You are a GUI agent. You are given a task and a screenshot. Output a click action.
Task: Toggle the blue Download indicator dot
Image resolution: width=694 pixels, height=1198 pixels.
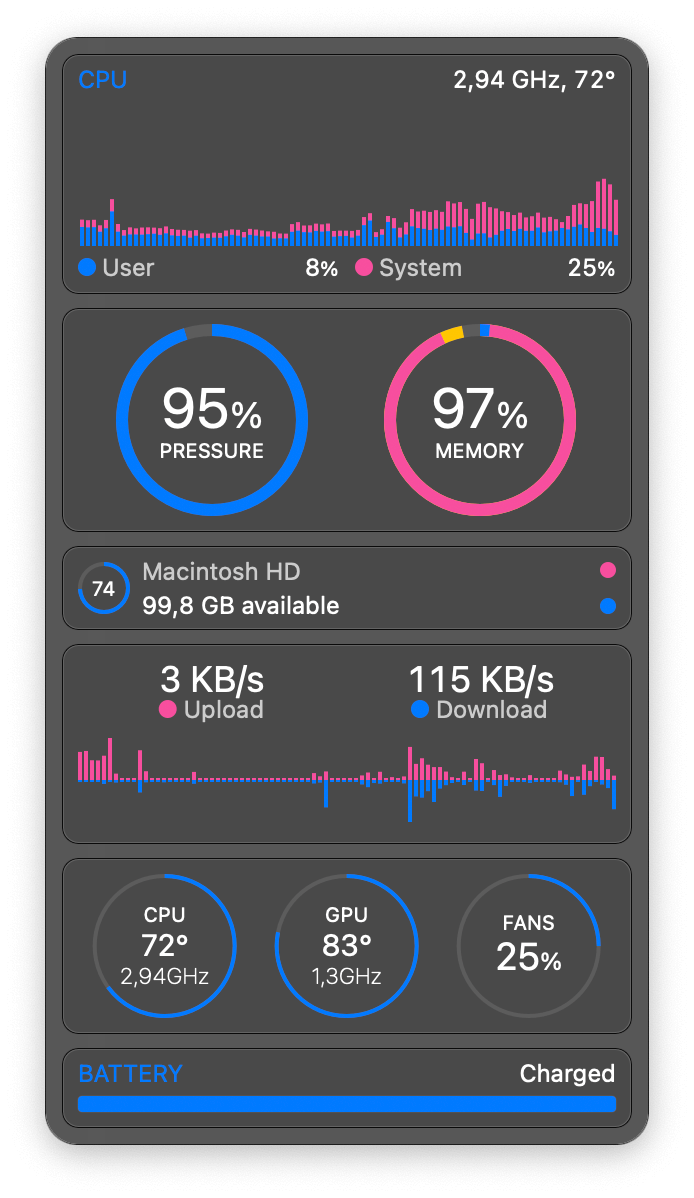point(420,710)
